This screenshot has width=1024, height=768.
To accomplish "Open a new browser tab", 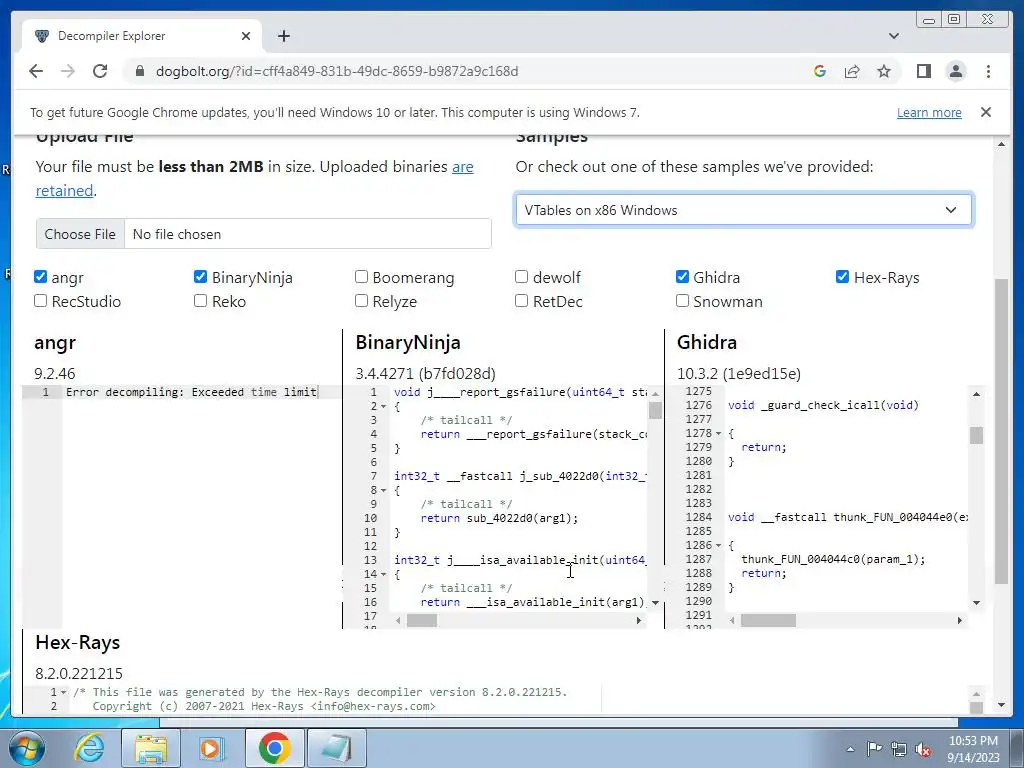I will point(283,36).
